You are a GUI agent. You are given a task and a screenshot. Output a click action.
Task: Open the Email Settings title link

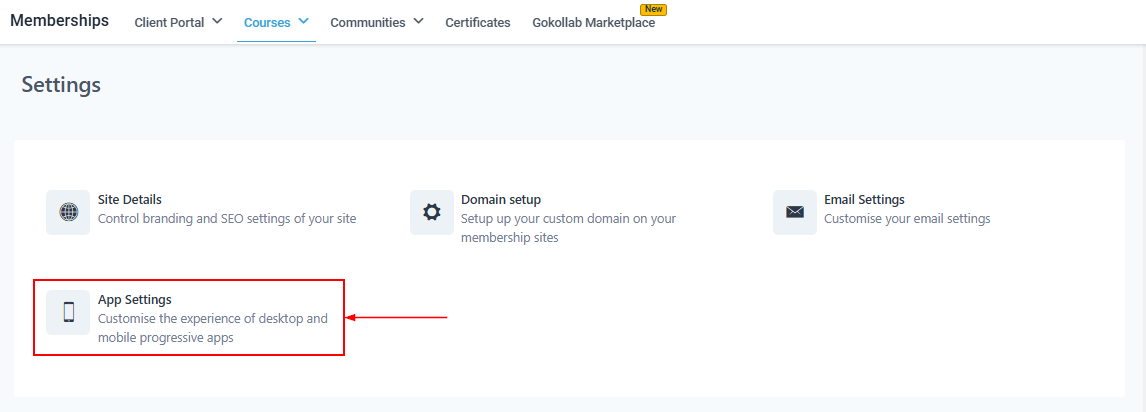864,200
